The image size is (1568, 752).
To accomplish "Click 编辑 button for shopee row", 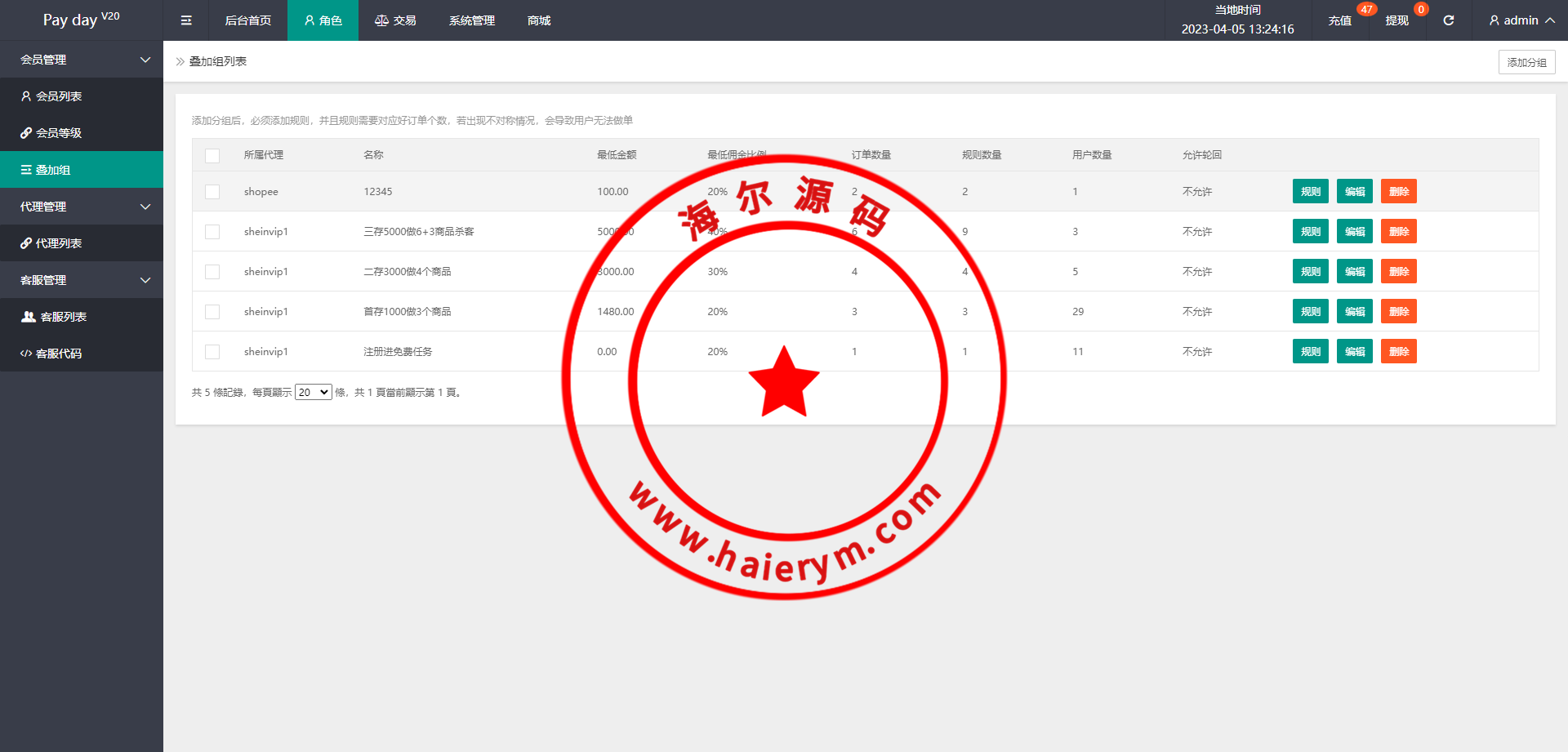I will tap(1355, 192).
